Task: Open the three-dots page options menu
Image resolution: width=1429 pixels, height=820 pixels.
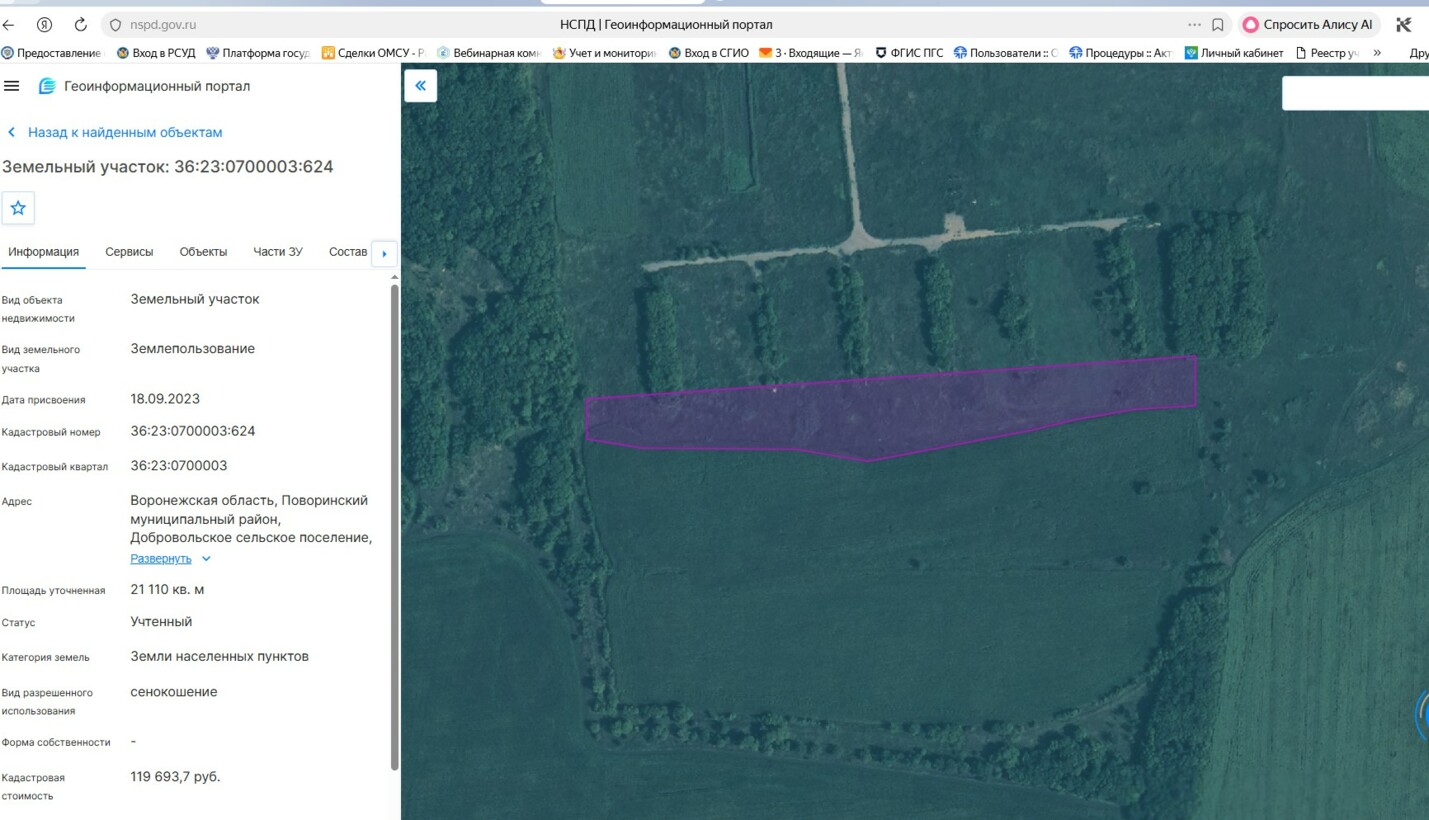Action: [x=1194, y=25]
